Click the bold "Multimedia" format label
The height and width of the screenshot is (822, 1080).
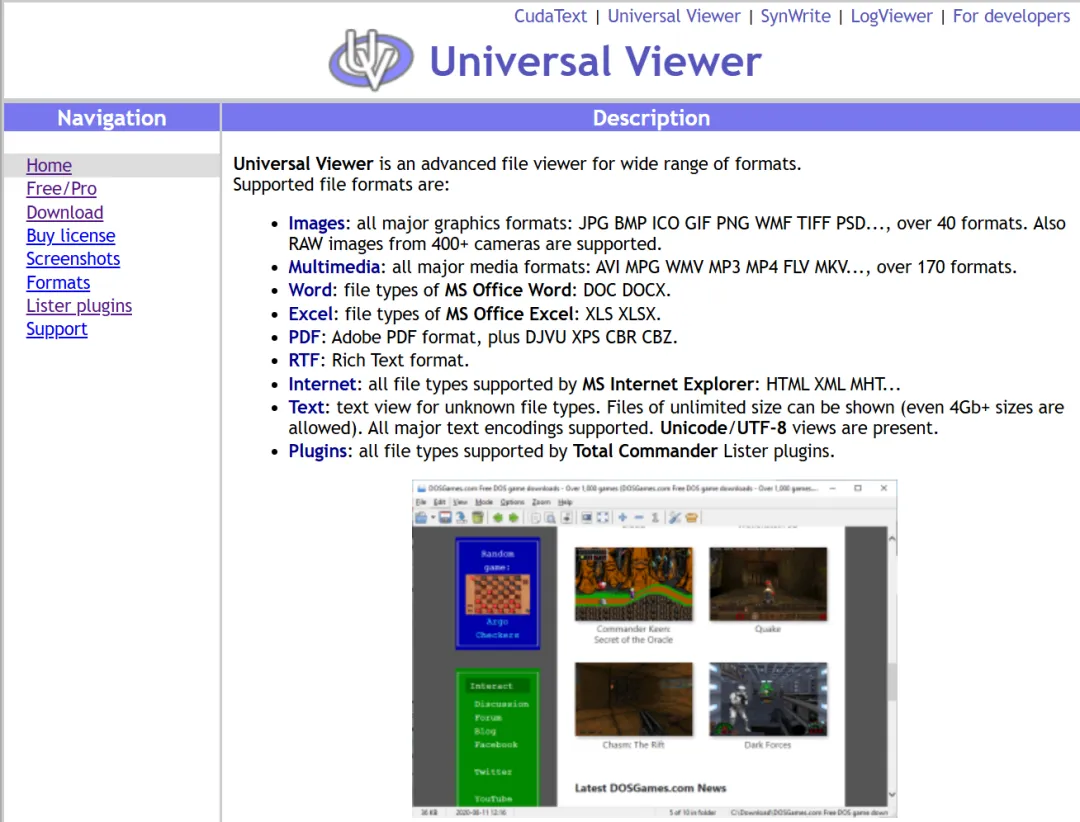(x=334, y=267)
